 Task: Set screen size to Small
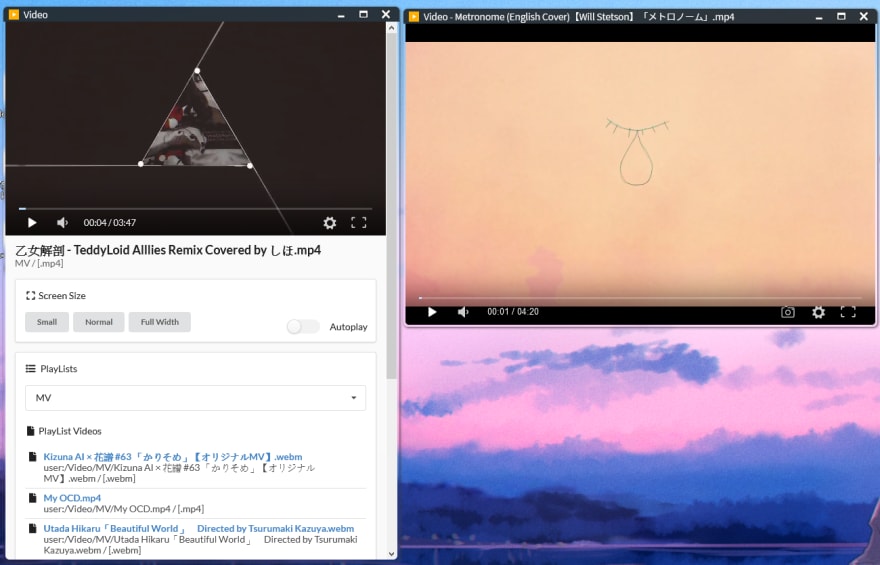pyautogui.click(x=47, y=322)
